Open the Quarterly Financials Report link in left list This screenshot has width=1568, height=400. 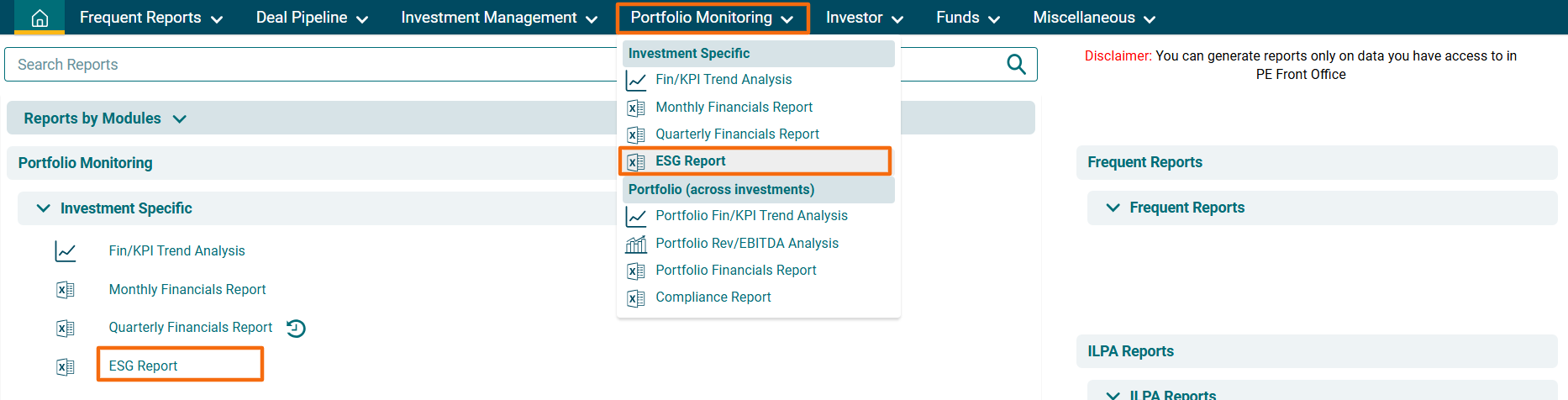[x=190, y=328]
